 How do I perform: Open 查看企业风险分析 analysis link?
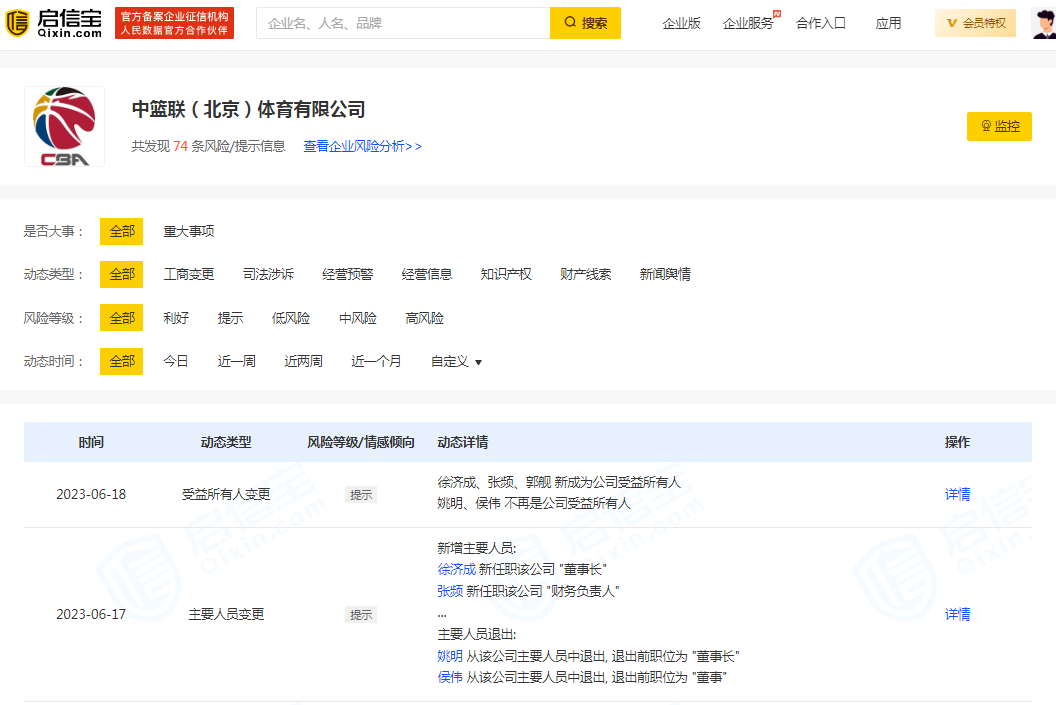coord(362,146)
